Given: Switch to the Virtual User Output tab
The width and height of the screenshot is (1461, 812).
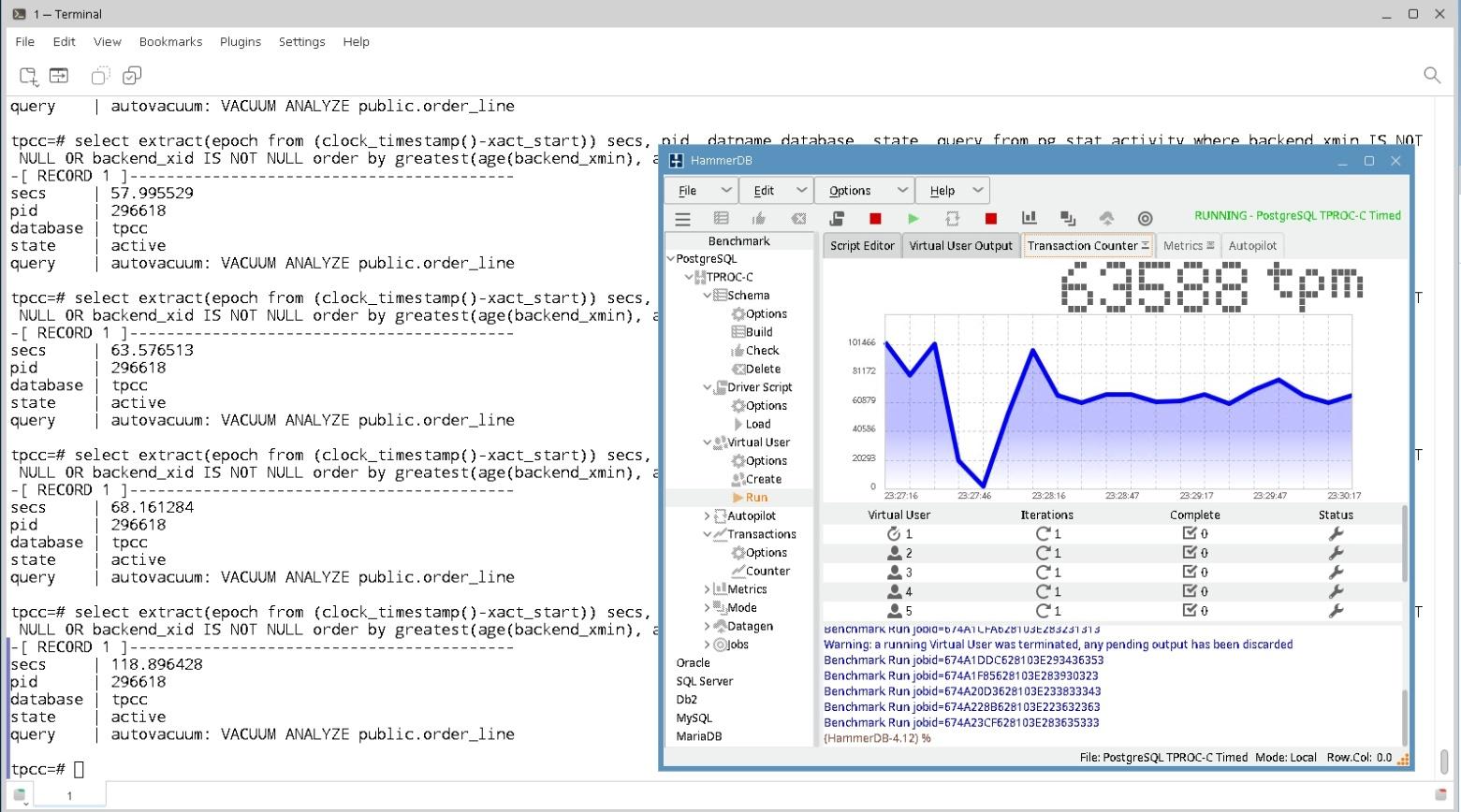Looking at the screenshot, I should point(960,246).
